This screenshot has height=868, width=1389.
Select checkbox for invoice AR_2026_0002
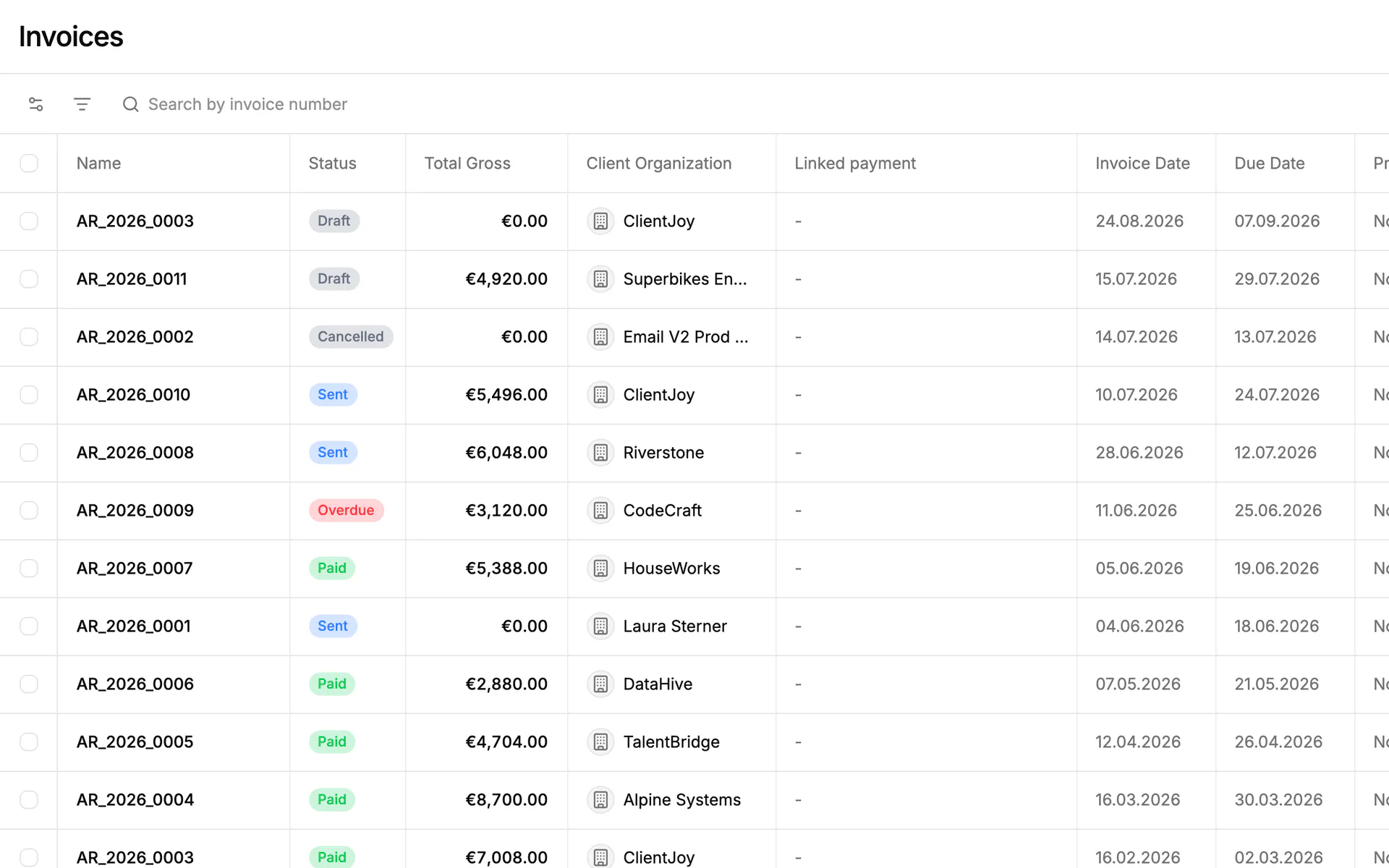pyautogui.click(x=29, y=337)
